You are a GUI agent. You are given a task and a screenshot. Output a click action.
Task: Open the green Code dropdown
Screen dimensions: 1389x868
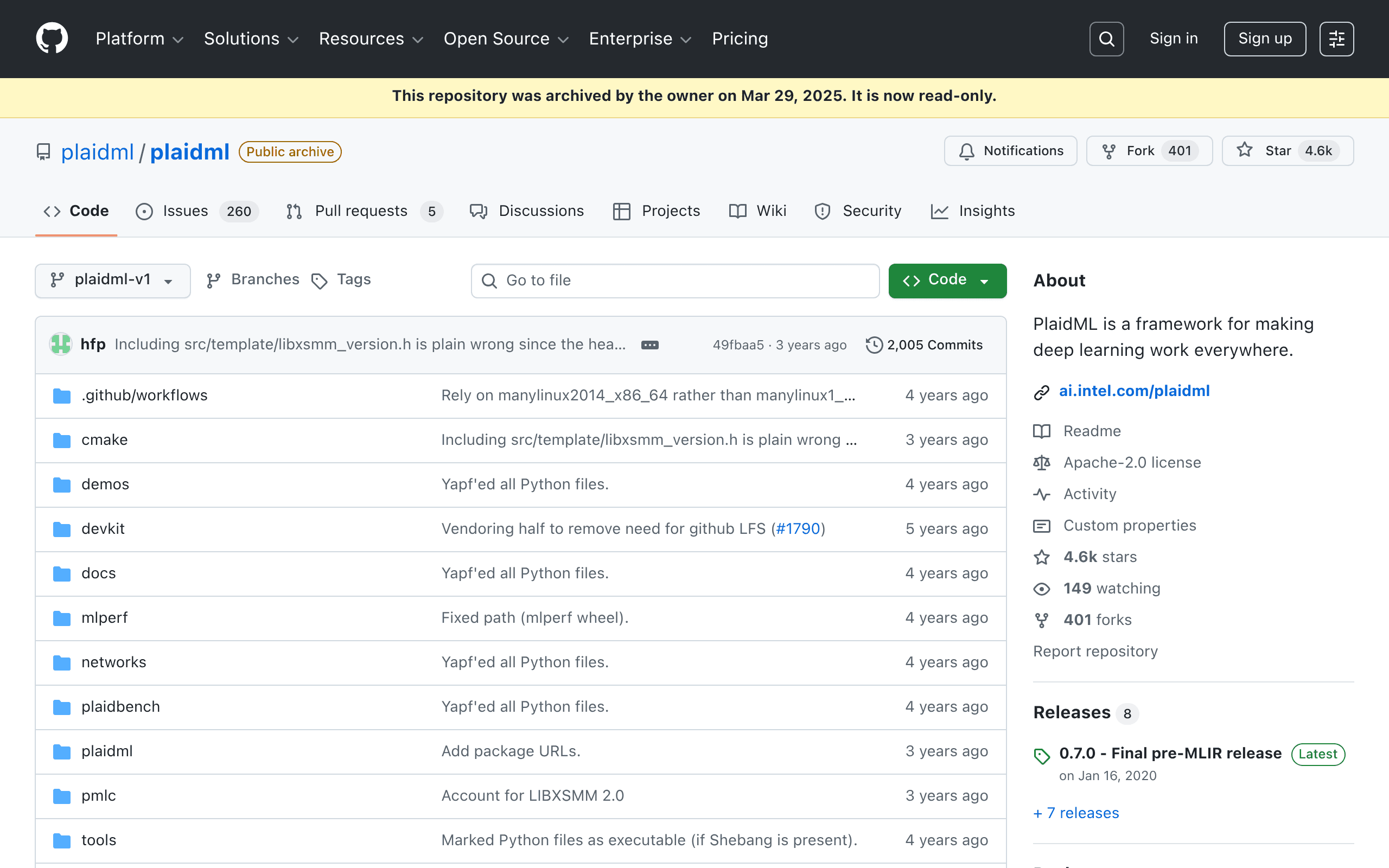[x=947, y=280]
